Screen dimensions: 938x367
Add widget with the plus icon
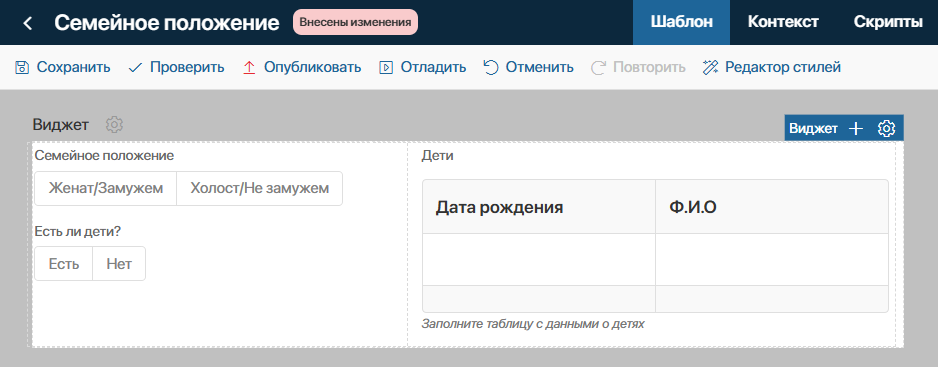pos(856,128)
